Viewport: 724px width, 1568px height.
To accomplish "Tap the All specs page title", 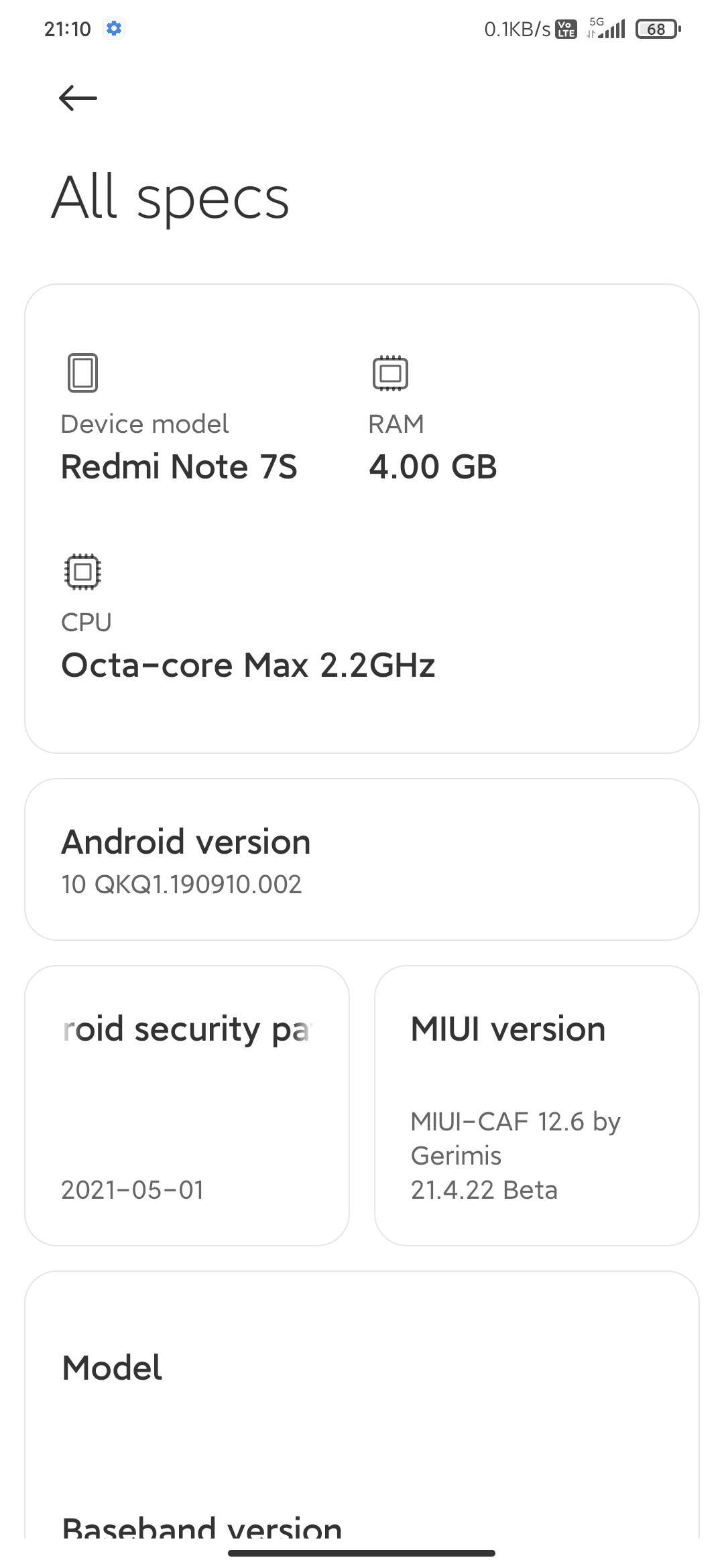I will pos(171,198).
